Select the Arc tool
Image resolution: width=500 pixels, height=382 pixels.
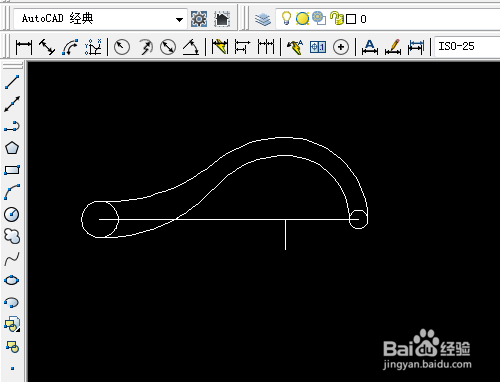tap(12, 192)
